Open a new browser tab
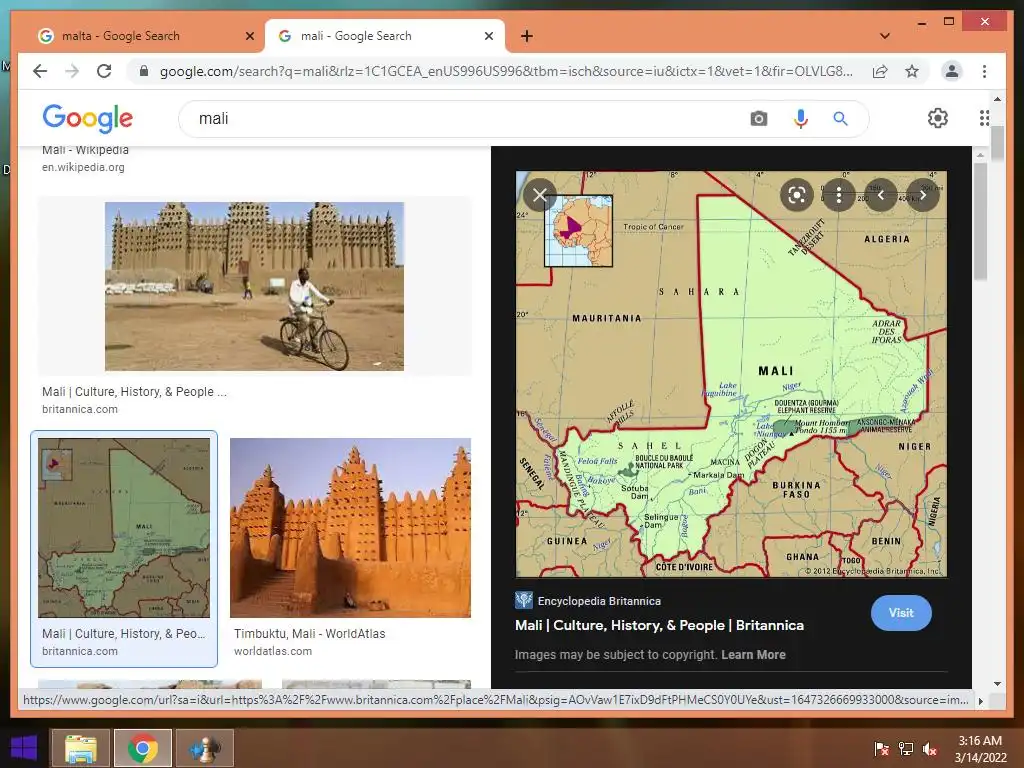The width and height of the screenshot is (1024, 768). click(526, 36)
